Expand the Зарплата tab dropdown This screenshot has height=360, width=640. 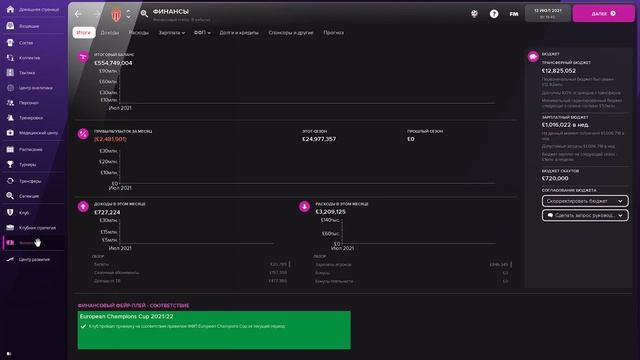[x=171, y=33]
